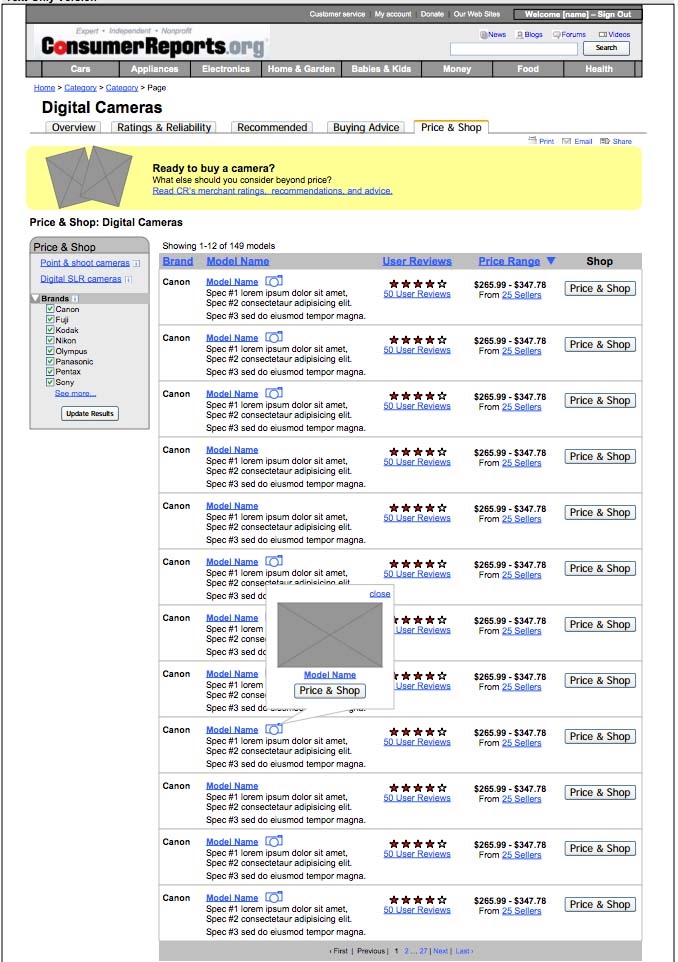The image size is (678, 962).
Task: Click camera icon in sixth product row
Action: coord(274,561)
